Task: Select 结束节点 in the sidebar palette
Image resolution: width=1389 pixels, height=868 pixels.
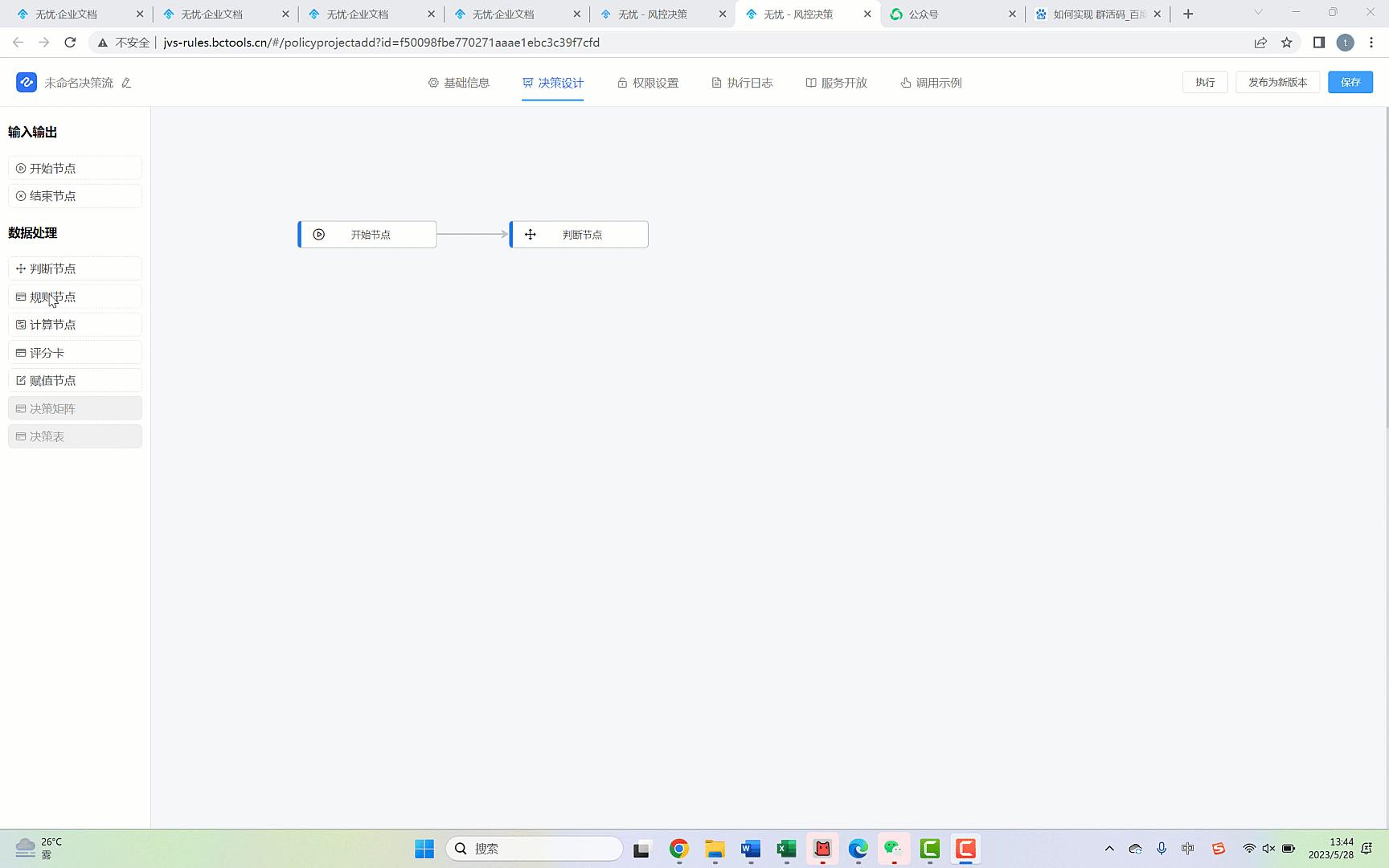Action: click(75, 196)
